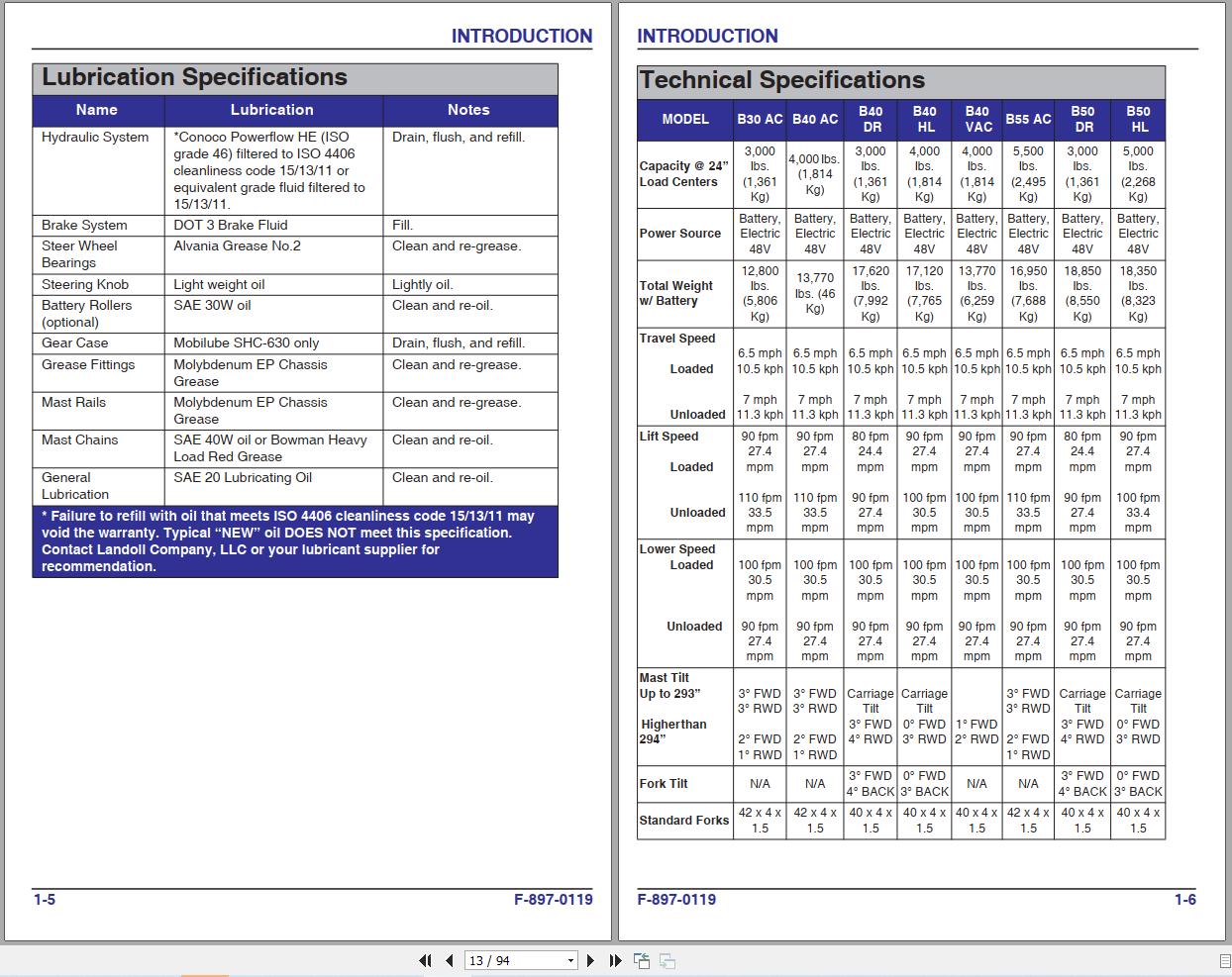Screen dimensions: 1232x977
Task: Click the B40 VAC column header
Action: tap(977, 119)
